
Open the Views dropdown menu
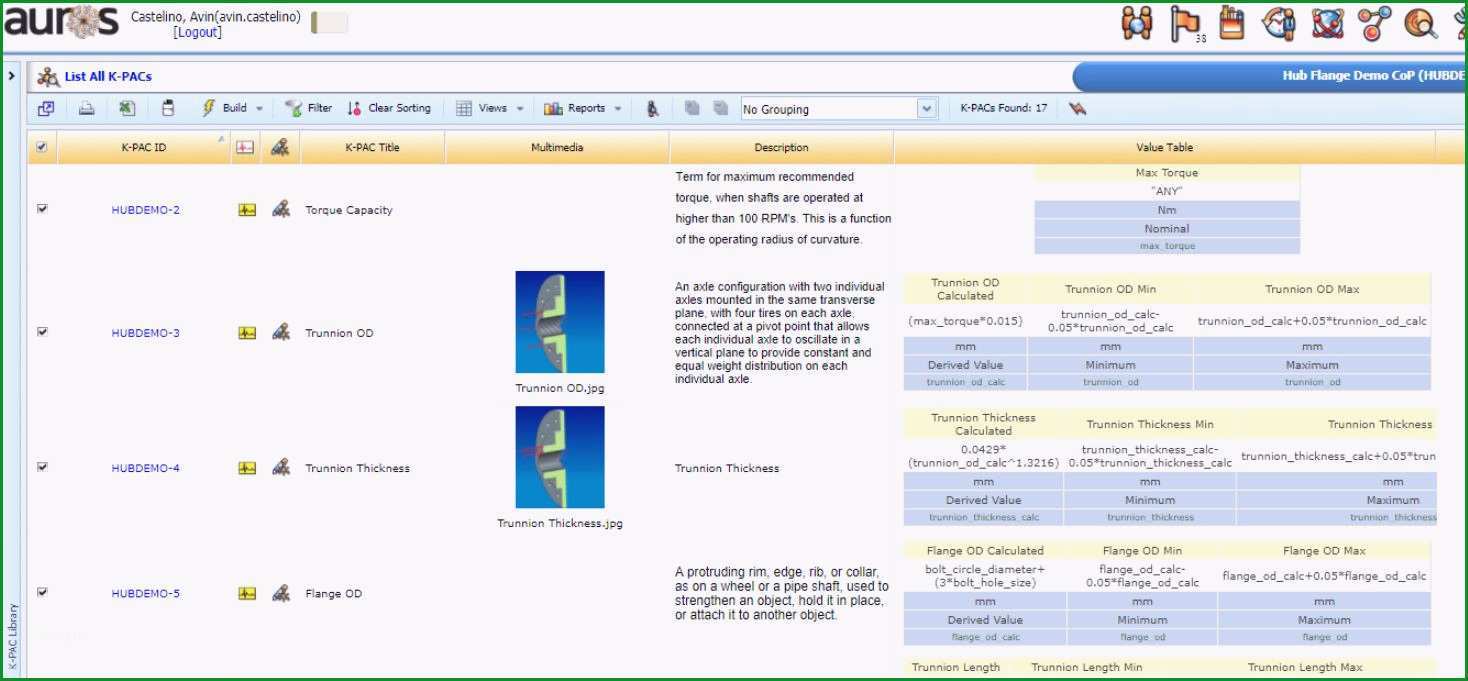click(x=490, y=108)
